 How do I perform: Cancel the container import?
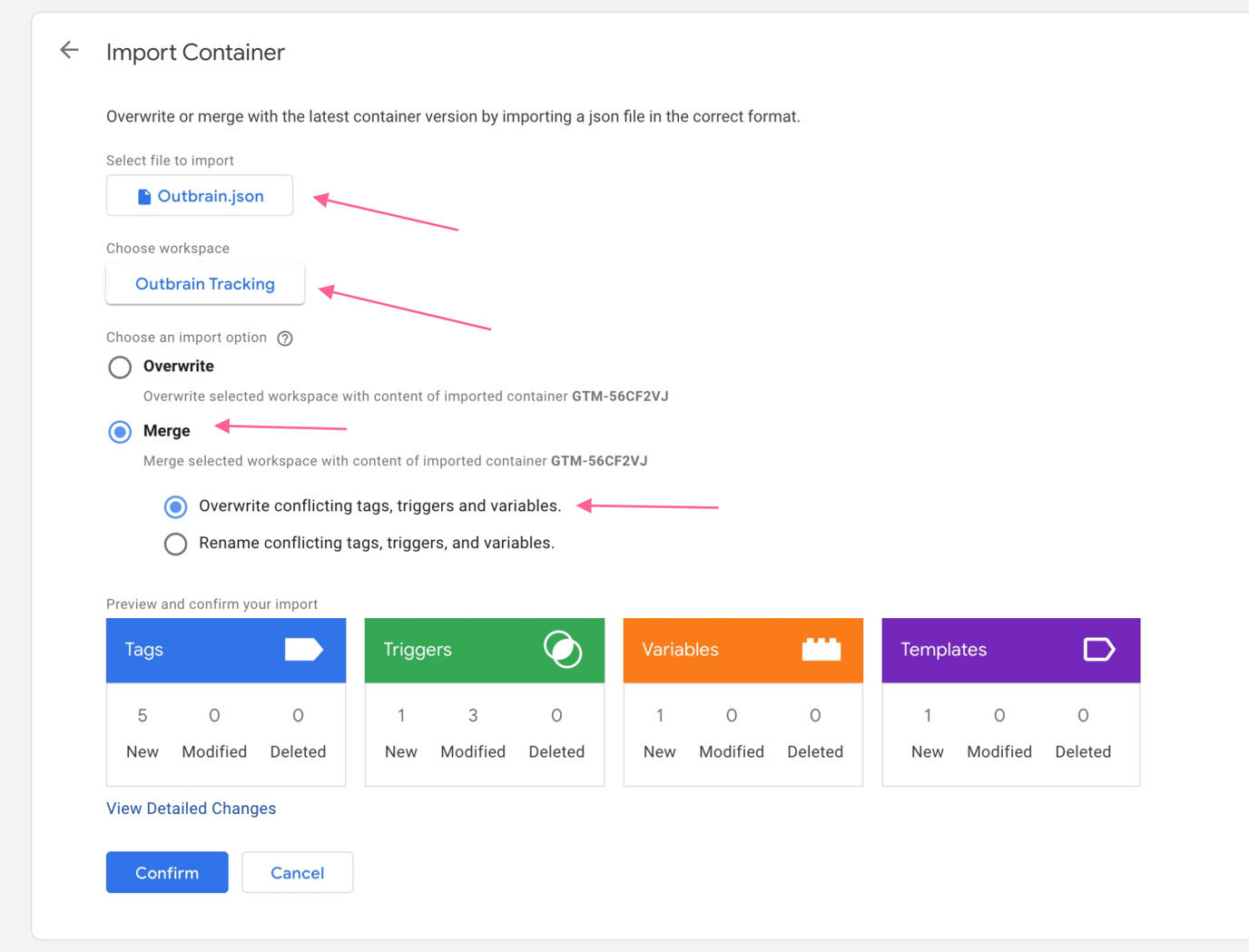298,872
